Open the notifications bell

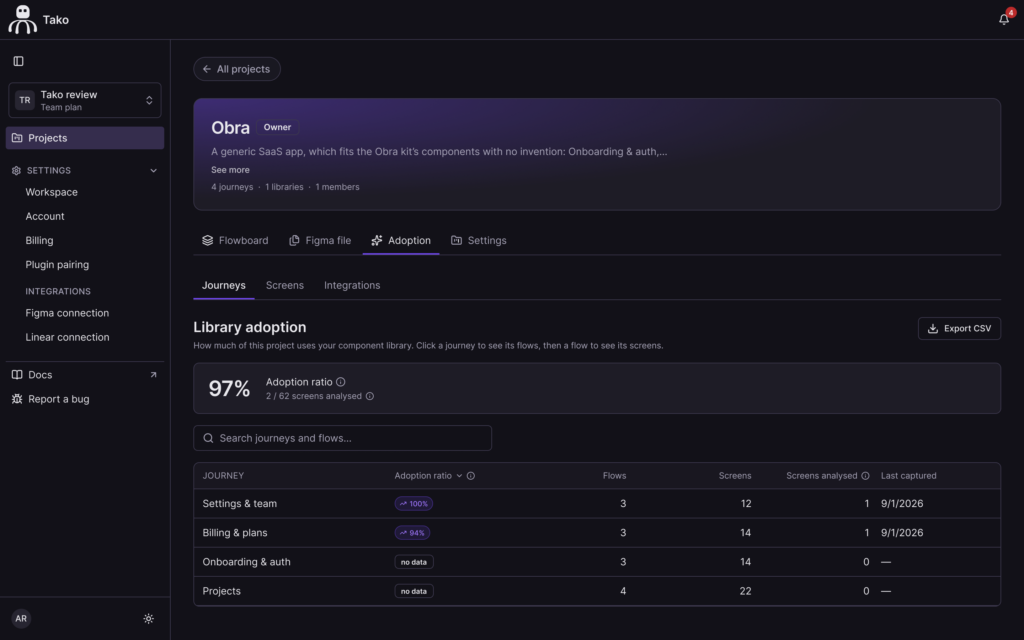[1004, 20]
